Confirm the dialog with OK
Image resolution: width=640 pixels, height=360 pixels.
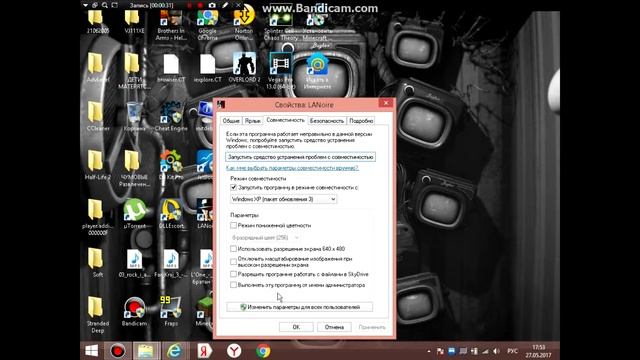point(296,327)
